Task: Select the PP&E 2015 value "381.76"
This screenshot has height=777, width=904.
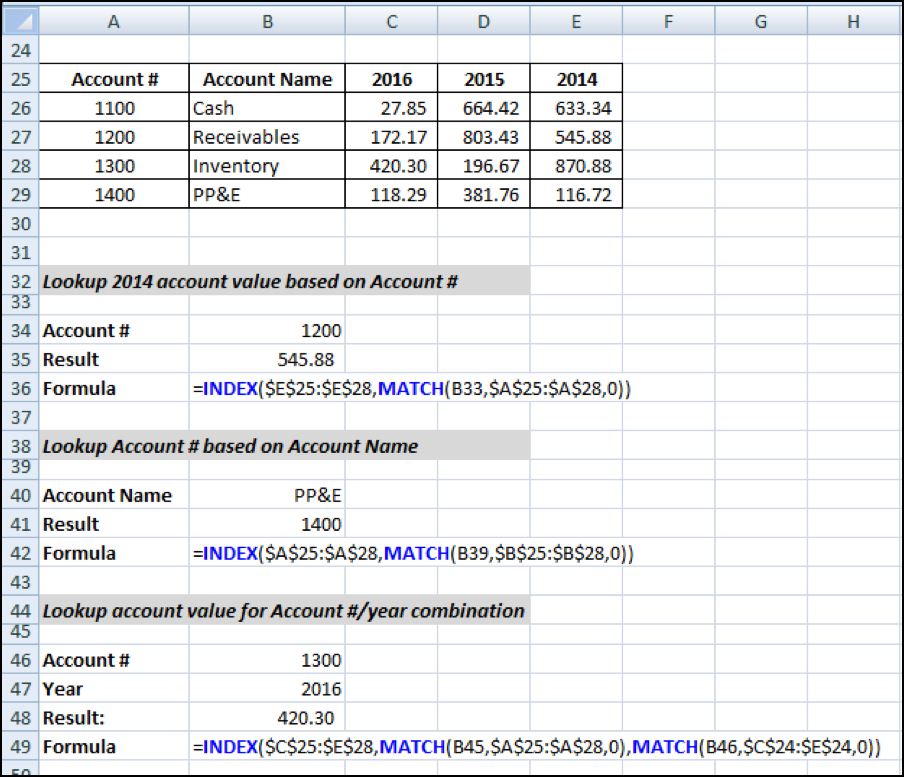Action: point(484,194)
